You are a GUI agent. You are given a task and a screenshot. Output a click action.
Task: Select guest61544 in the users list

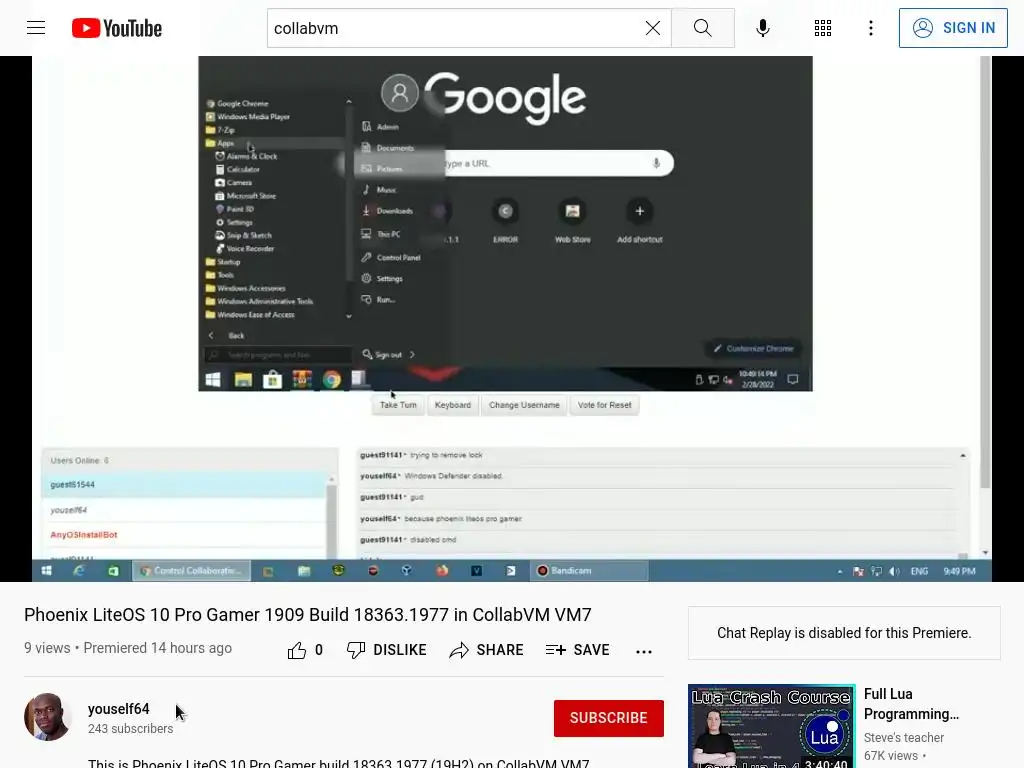point(184,485)
